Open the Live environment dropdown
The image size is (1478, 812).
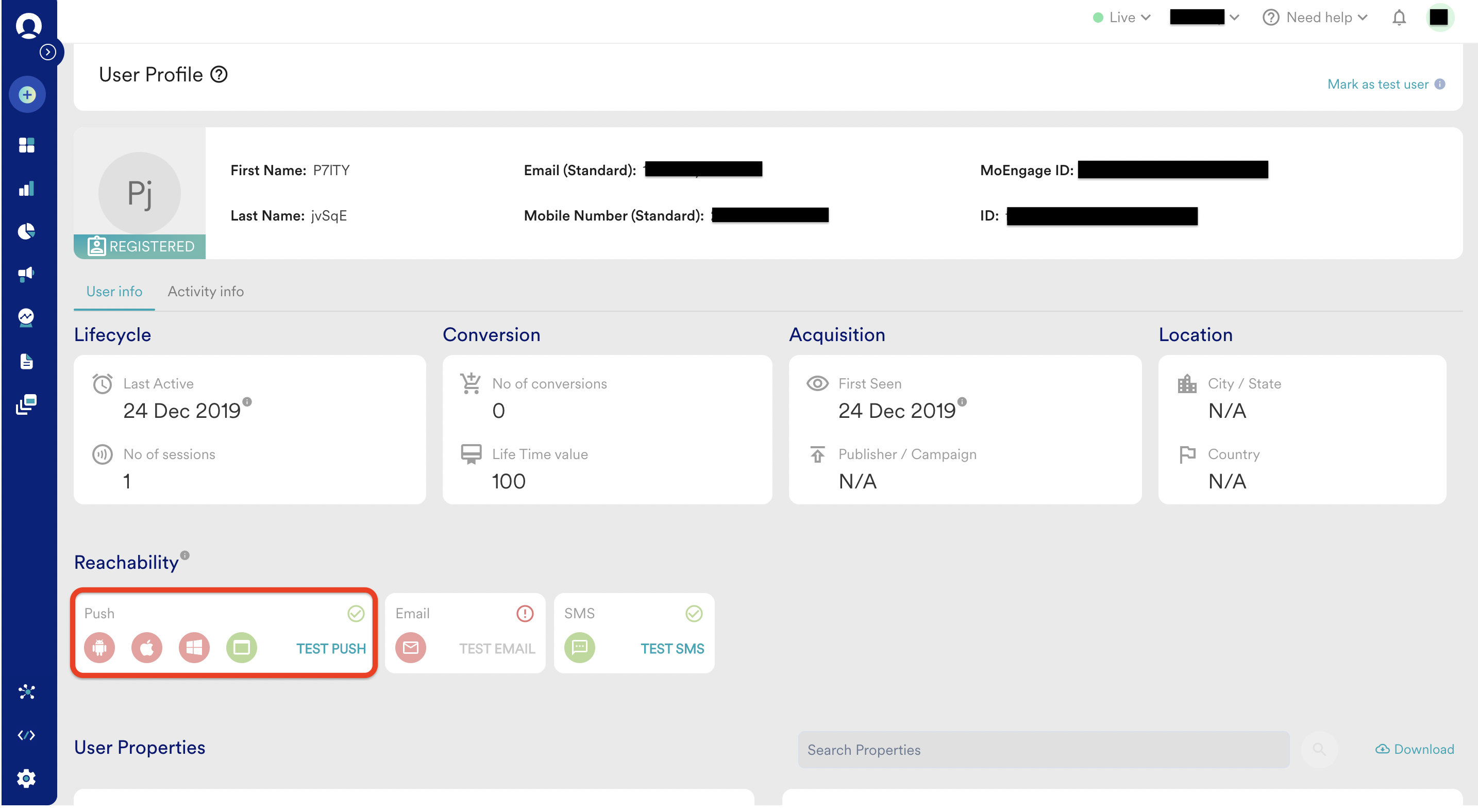click(1122, 18)
